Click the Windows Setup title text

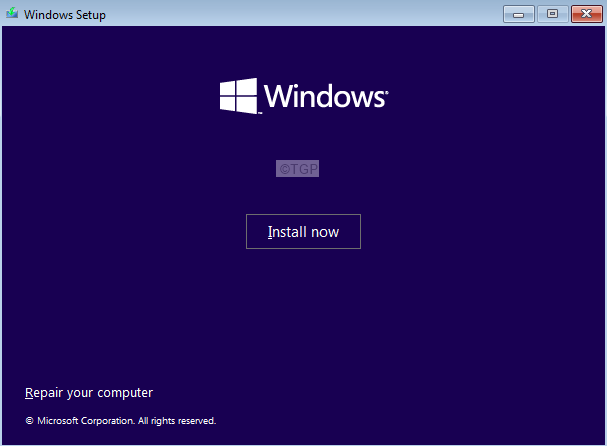pyautogui.click(x=64, y=15)
